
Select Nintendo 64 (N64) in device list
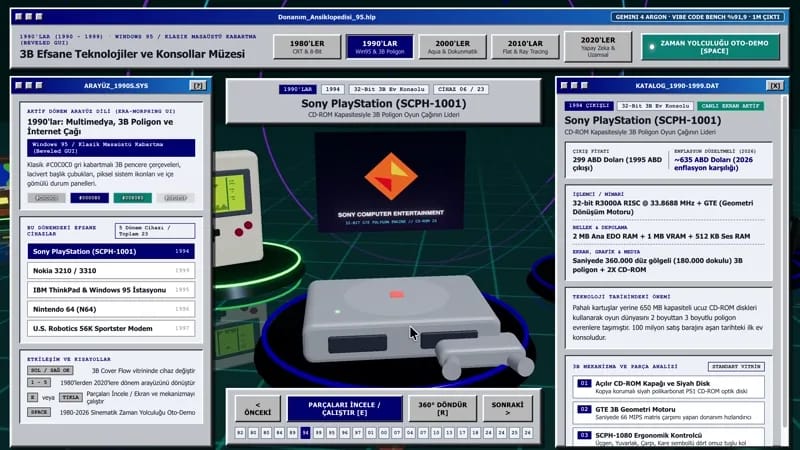click(111, 309)
